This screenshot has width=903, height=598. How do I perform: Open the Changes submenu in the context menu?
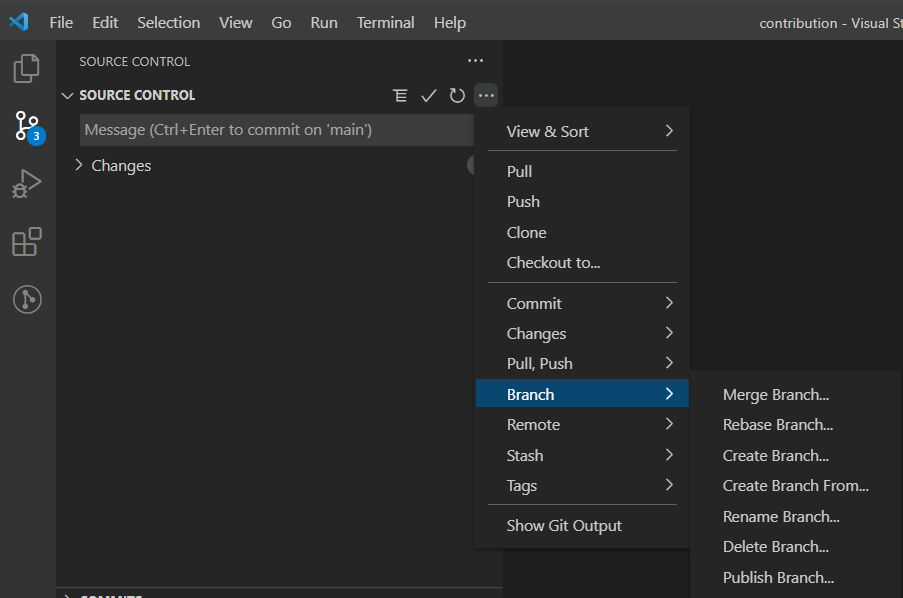582,334
